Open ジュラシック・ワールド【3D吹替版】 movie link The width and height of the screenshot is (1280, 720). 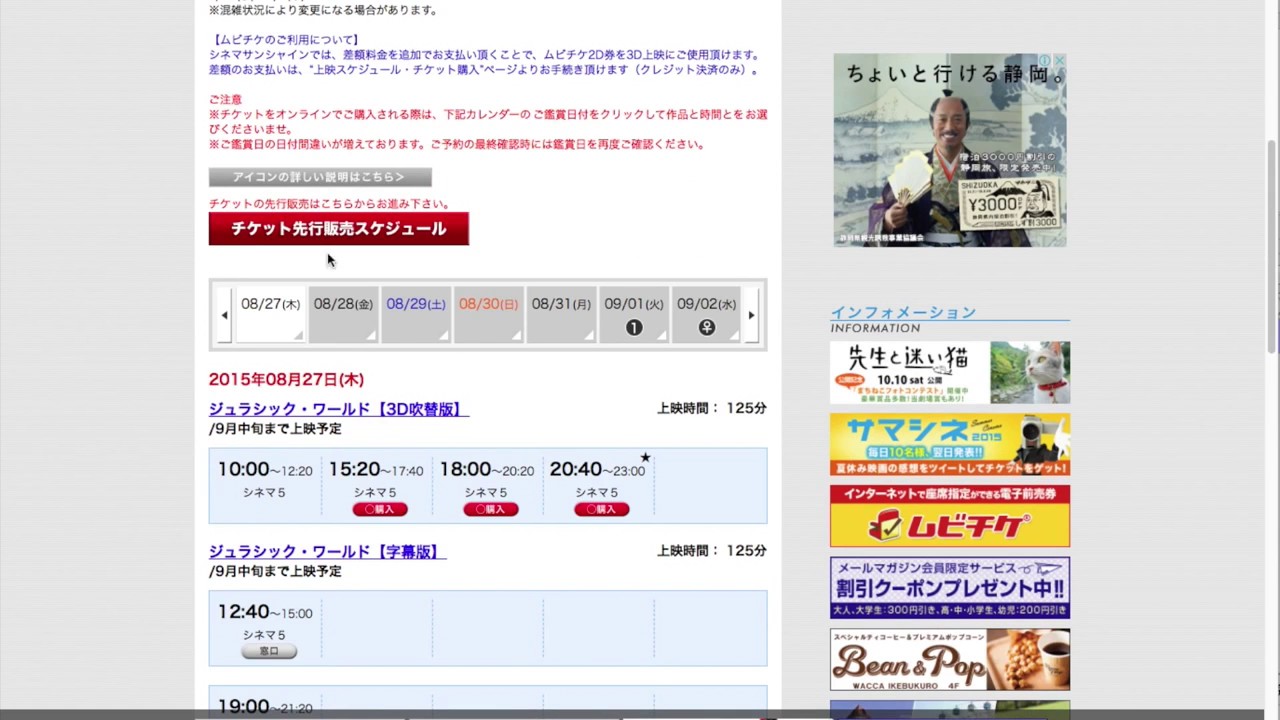[338, 409]
